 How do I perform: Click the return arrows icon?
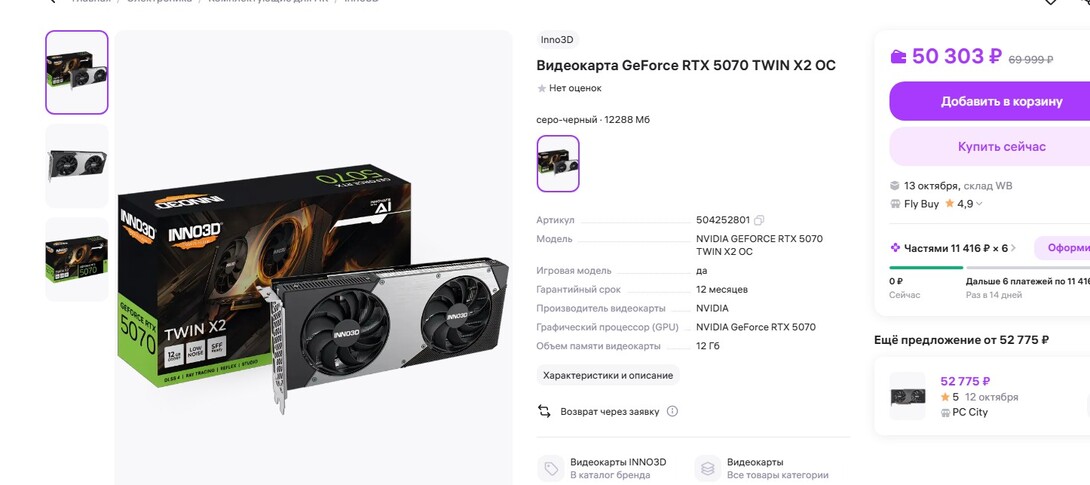click(544, 411)
